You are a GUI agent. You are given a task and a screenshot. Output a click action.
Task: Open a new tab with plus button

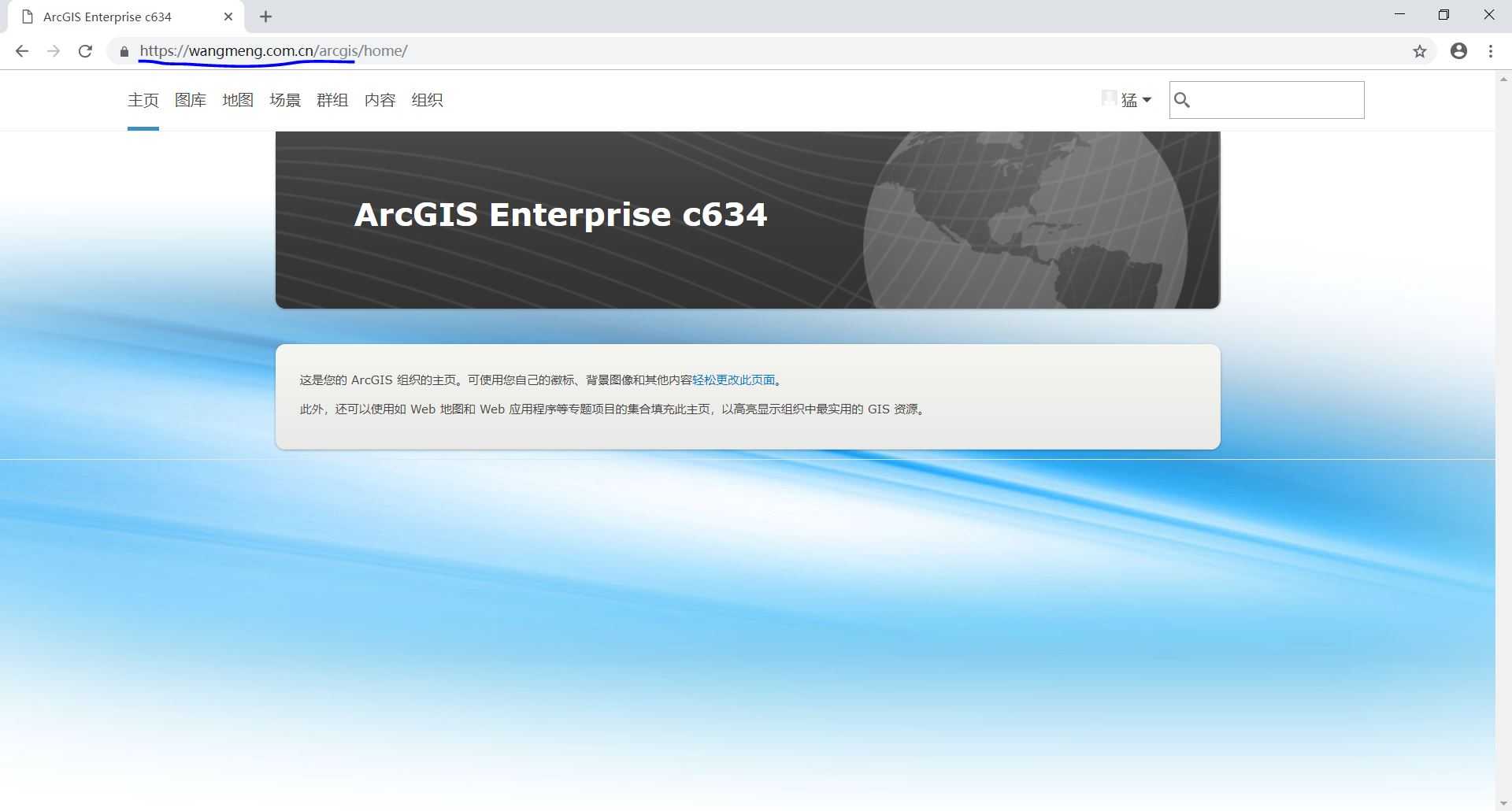click(x=266, y=17)
